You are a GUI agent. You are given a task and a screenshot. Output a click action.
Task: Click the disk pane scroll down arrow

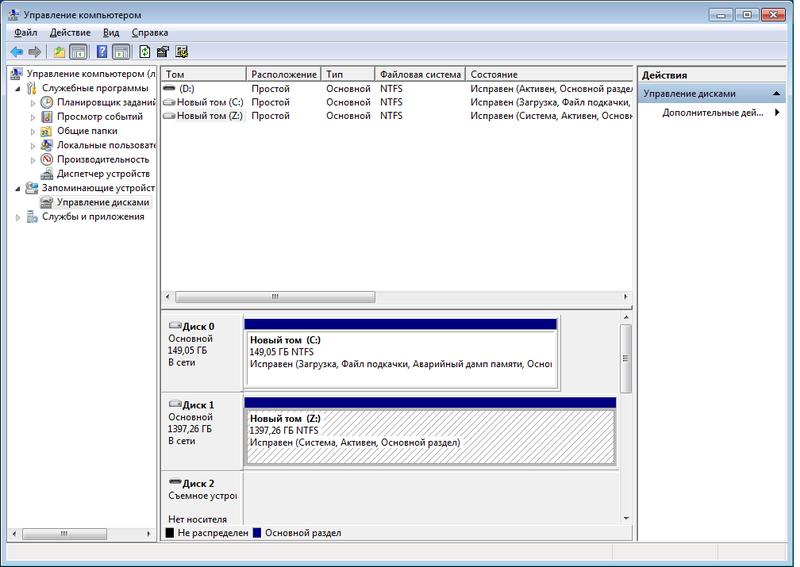tap(626, 518)
